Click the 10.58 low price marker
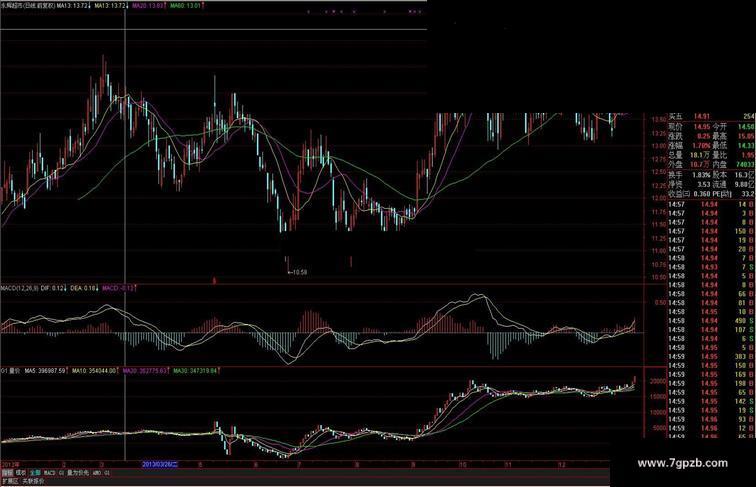Screen dimensions: 756x487 [297, 272]
